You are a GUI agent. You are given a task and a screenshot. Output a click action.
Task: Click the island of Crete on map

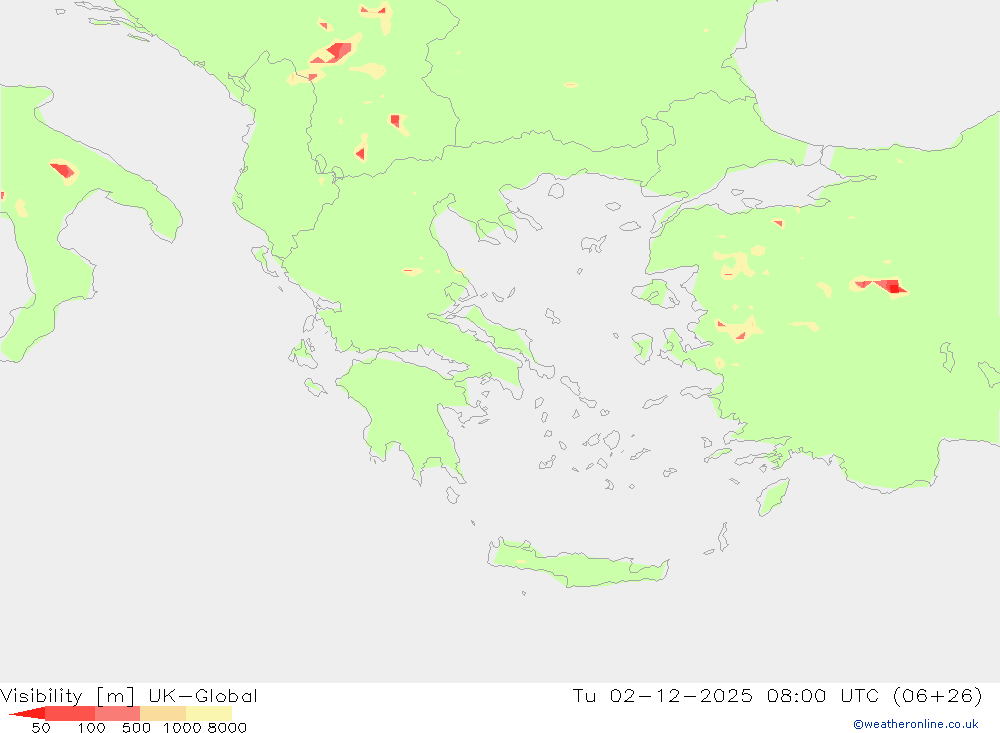point(577,564)
